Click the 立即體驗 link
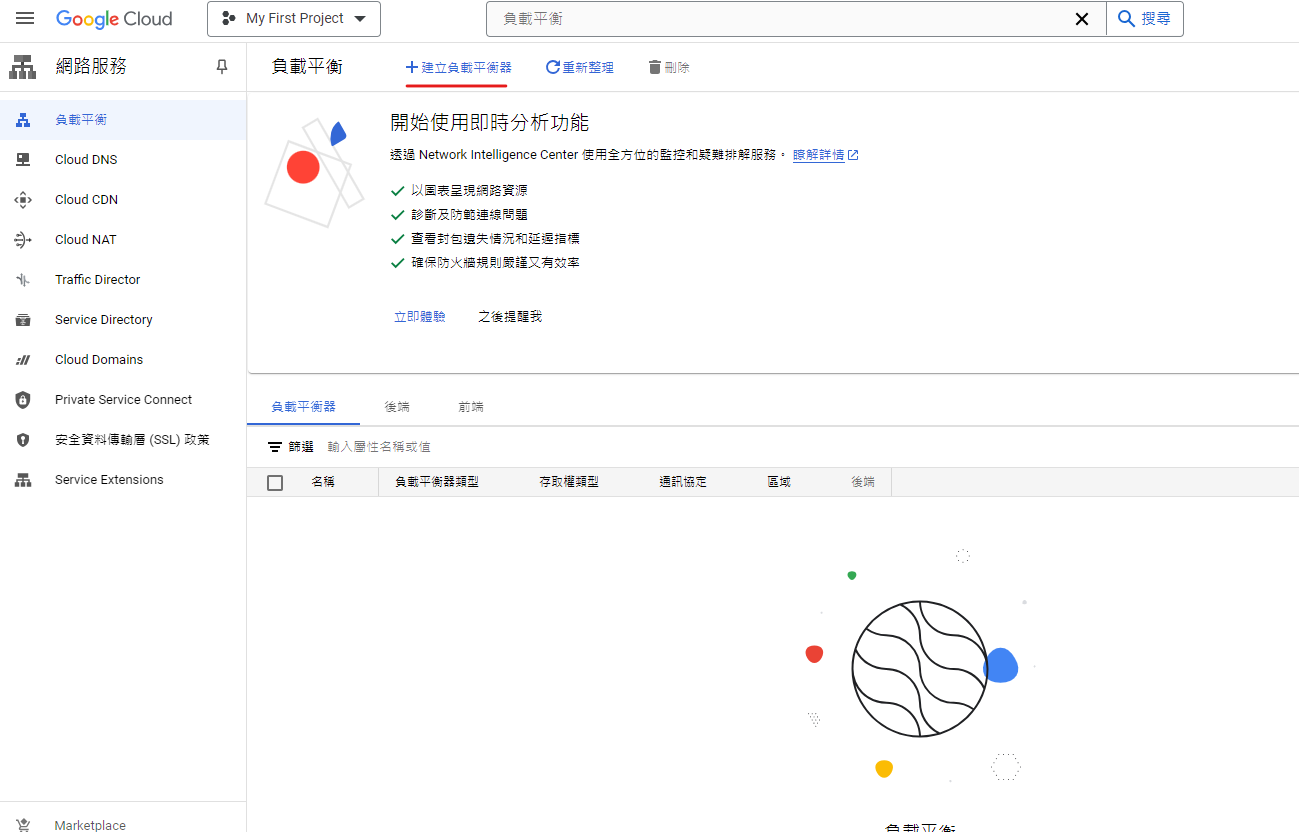 click(x=420, y=317)
